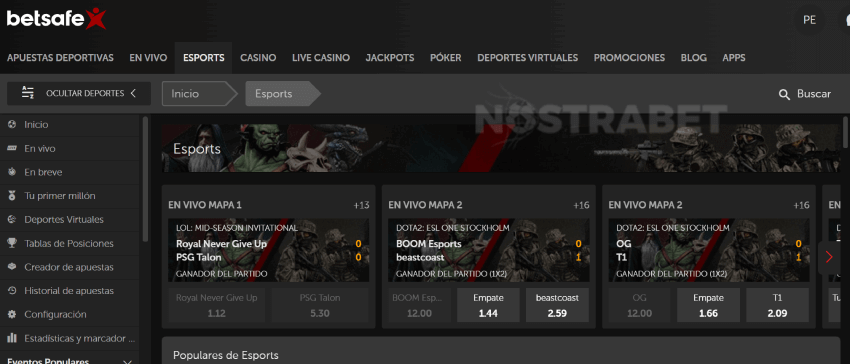Screen dimensions: 850x364
Task: Click the Creador de apuestas icon
Action: (x=12, y=267)
